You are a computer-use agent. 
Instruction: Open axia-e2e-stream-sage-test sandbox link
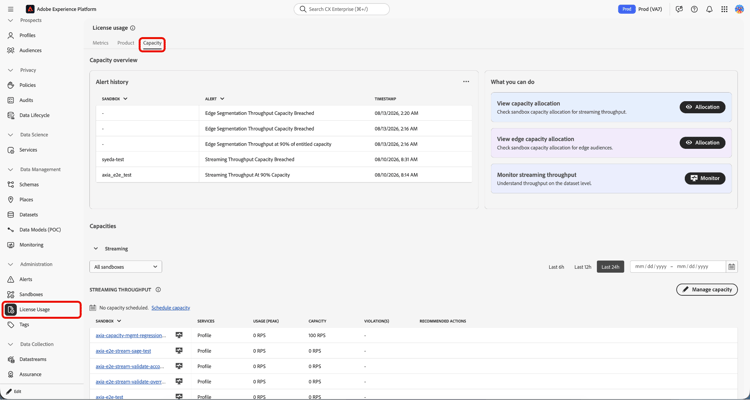123,351
